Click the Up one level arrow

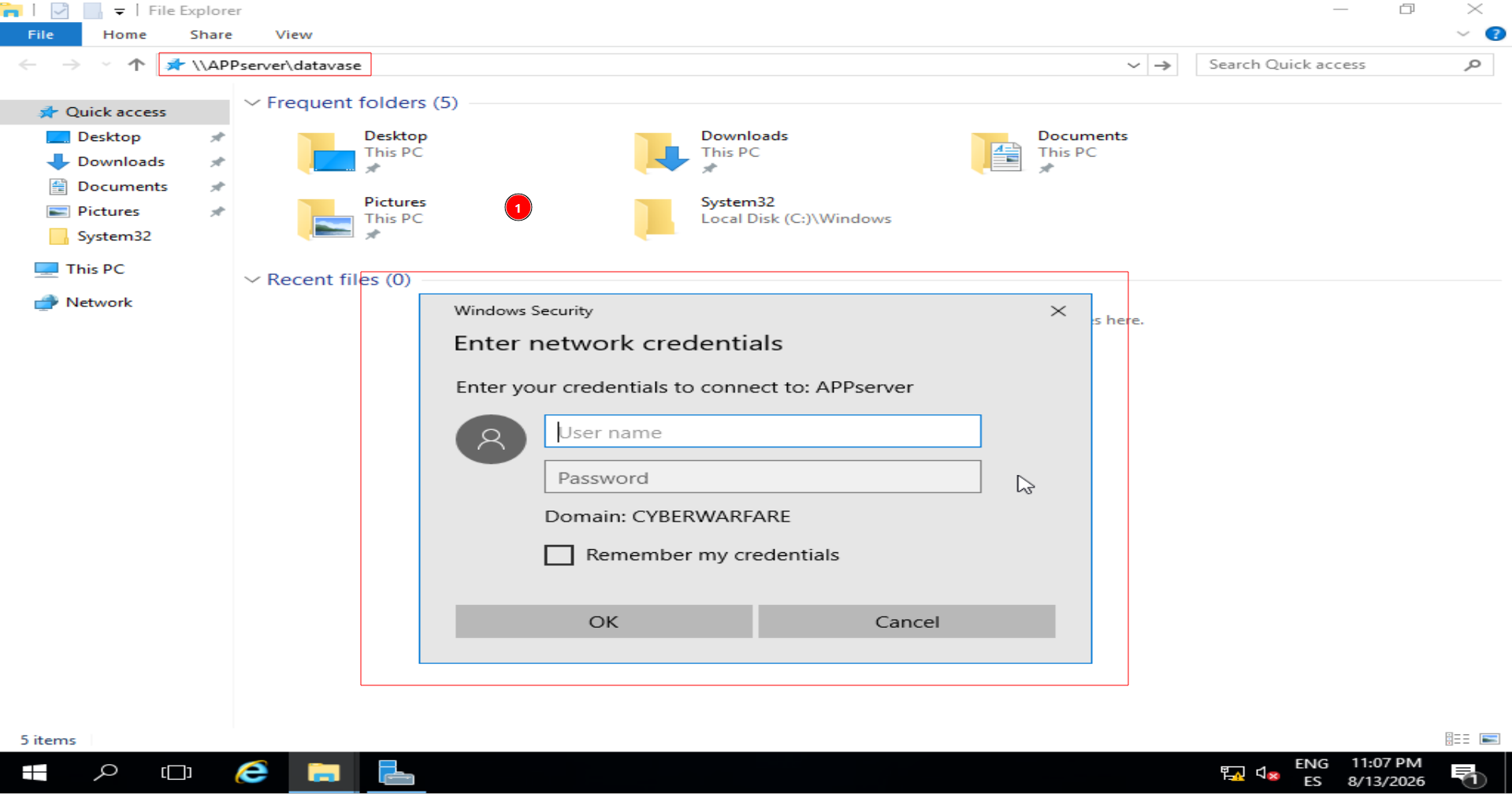click(x=136, y=65)
